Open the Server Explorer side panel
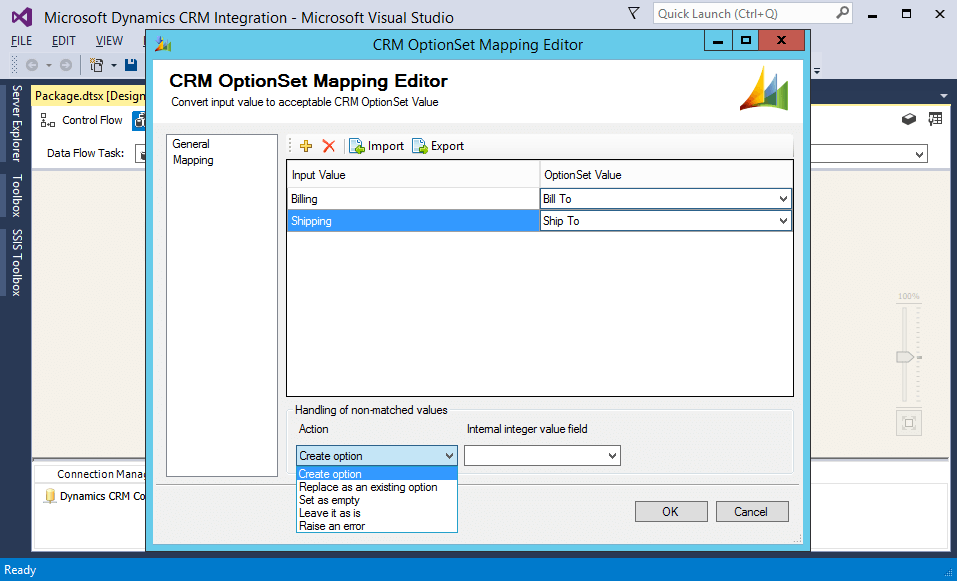Screen dimensions: 957x581 tap(16, 123)
